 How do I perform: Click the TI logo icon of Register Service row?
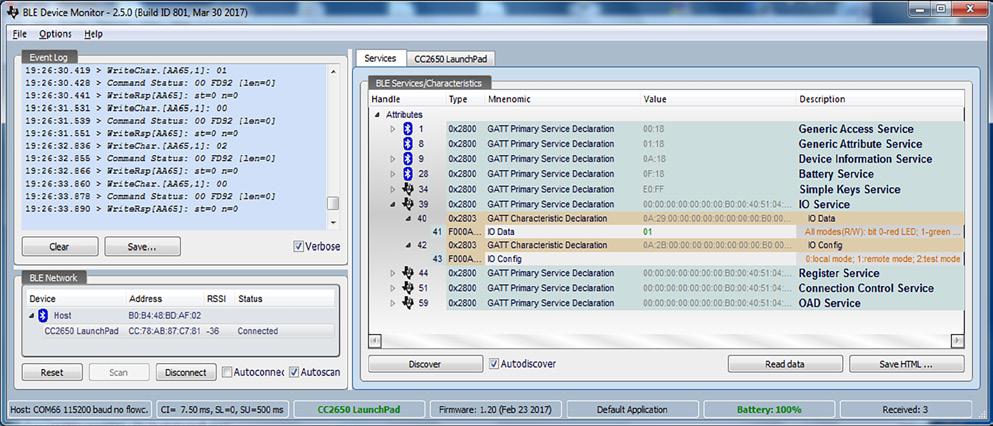pos(408,273)
